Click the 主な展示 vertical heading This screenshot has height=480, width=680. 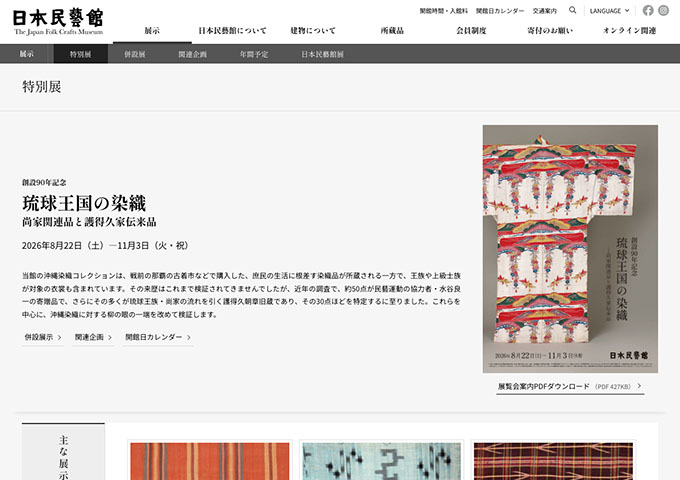(x=63, y=457)
